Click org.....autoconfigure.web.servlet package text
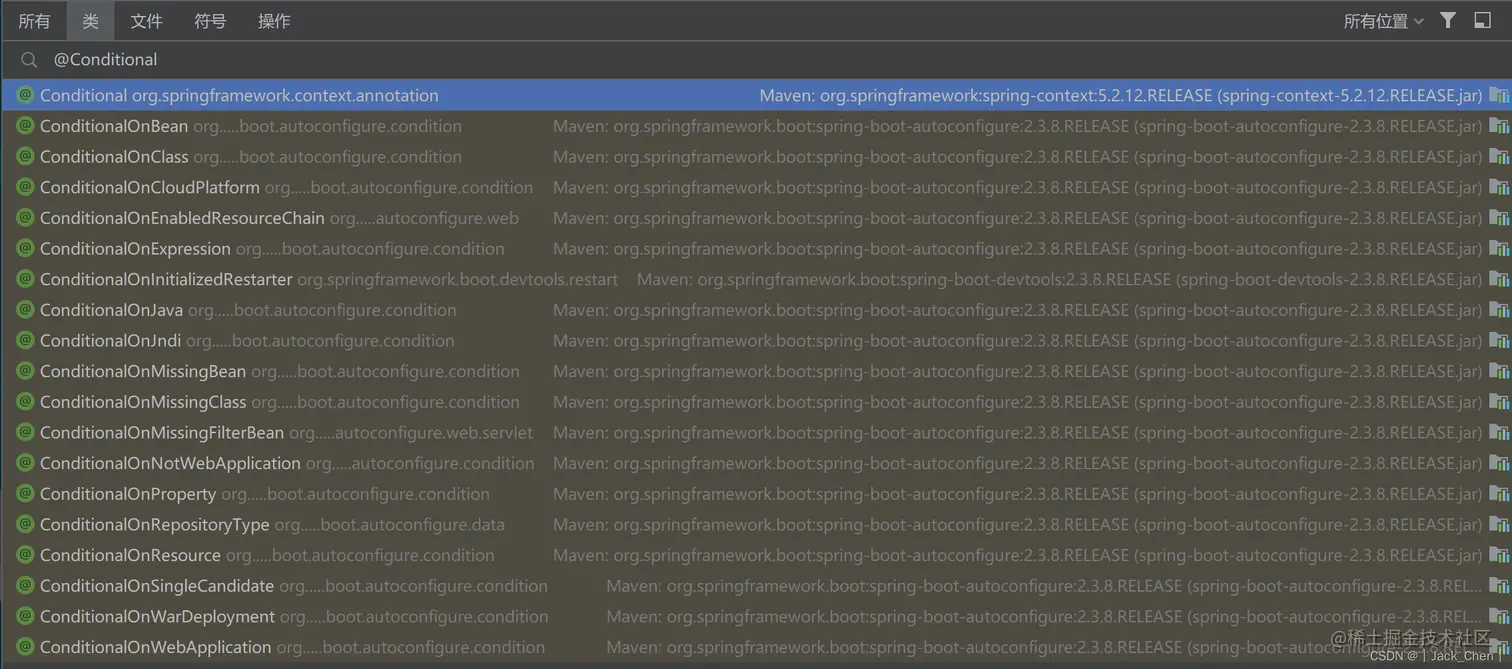 [411, 433]
